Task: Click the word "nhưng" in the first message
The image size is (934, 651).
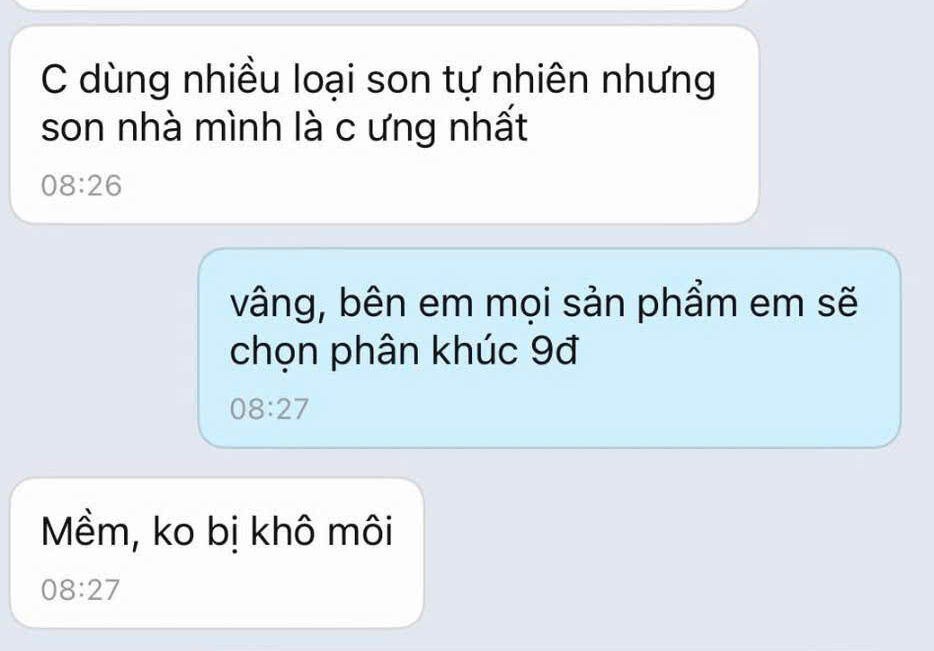Action: (658, 82)
